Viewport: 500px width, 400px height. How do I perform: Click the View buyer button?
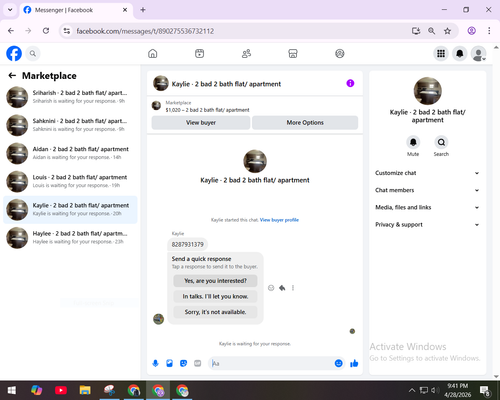click(201, 123)
